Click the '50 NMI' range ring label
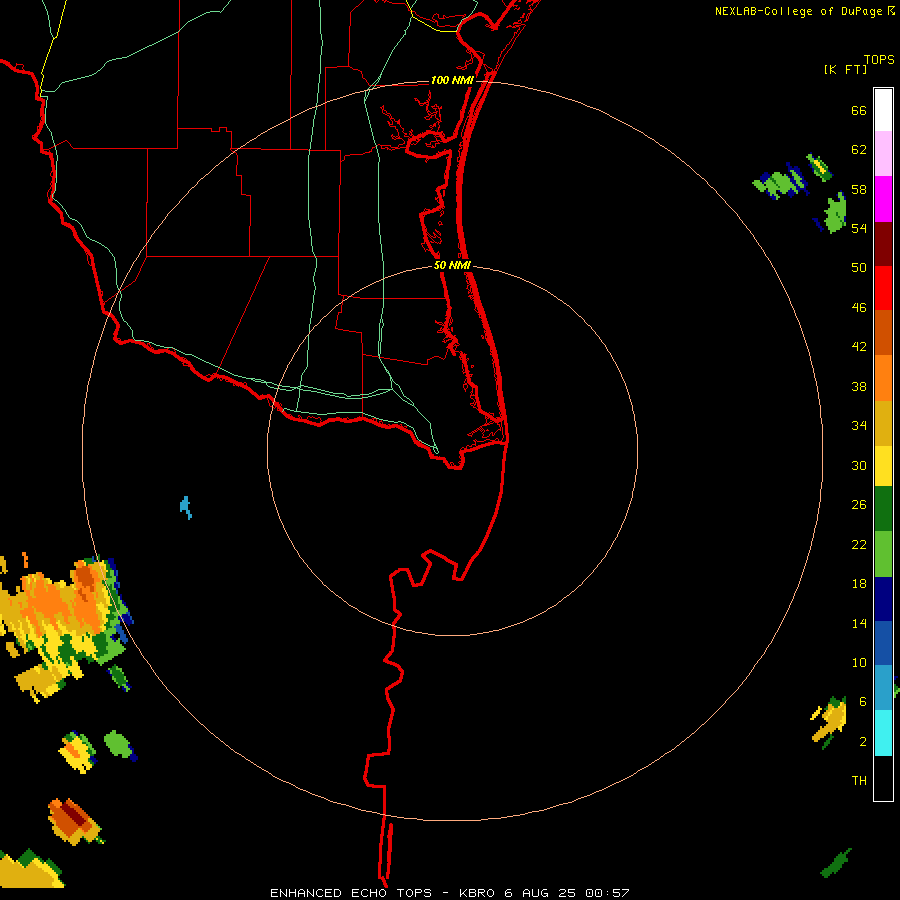 [x=452, y=265]
